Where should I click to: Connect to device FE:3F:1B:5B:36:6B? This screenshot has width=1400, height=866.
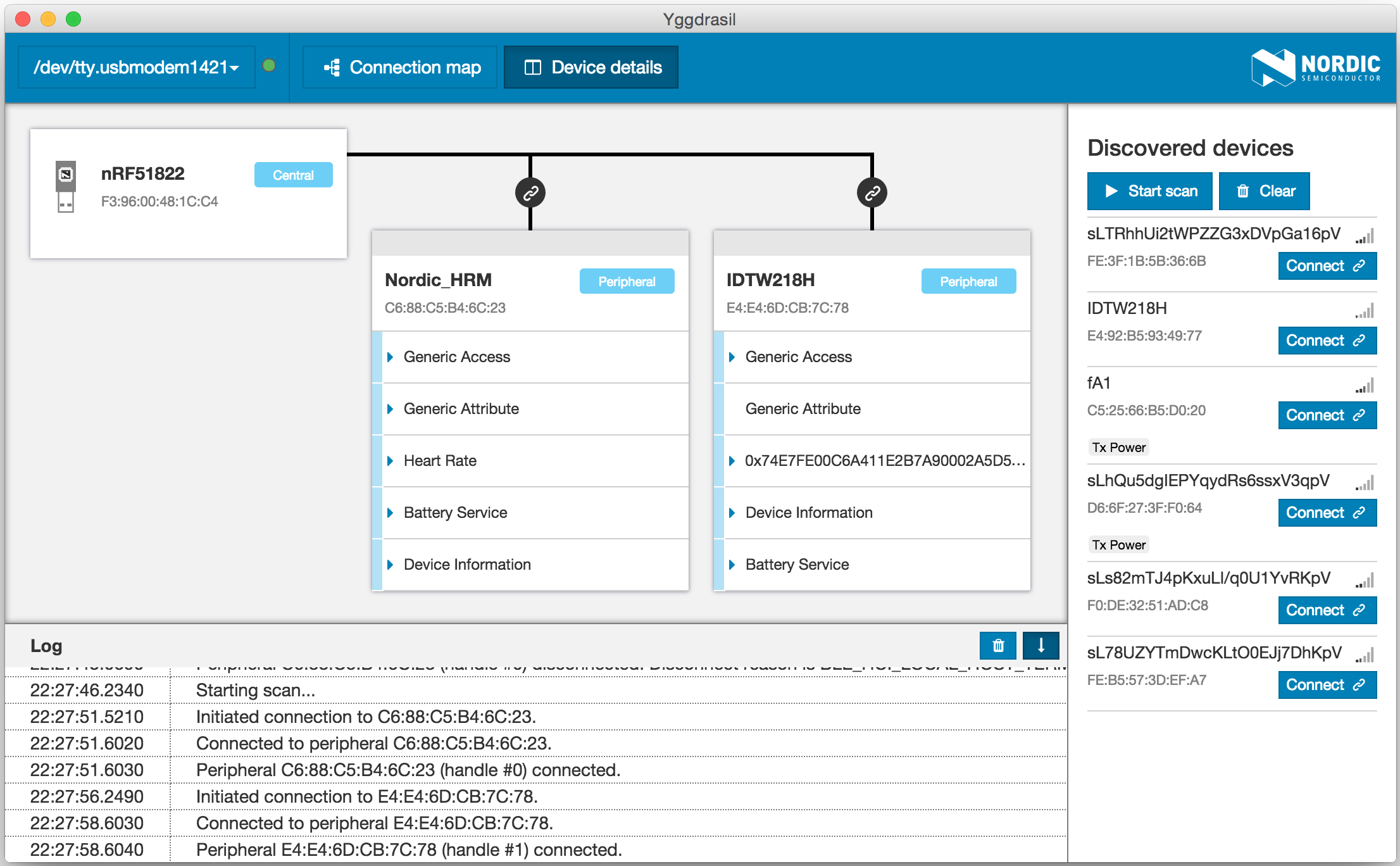coord(1327,266)
